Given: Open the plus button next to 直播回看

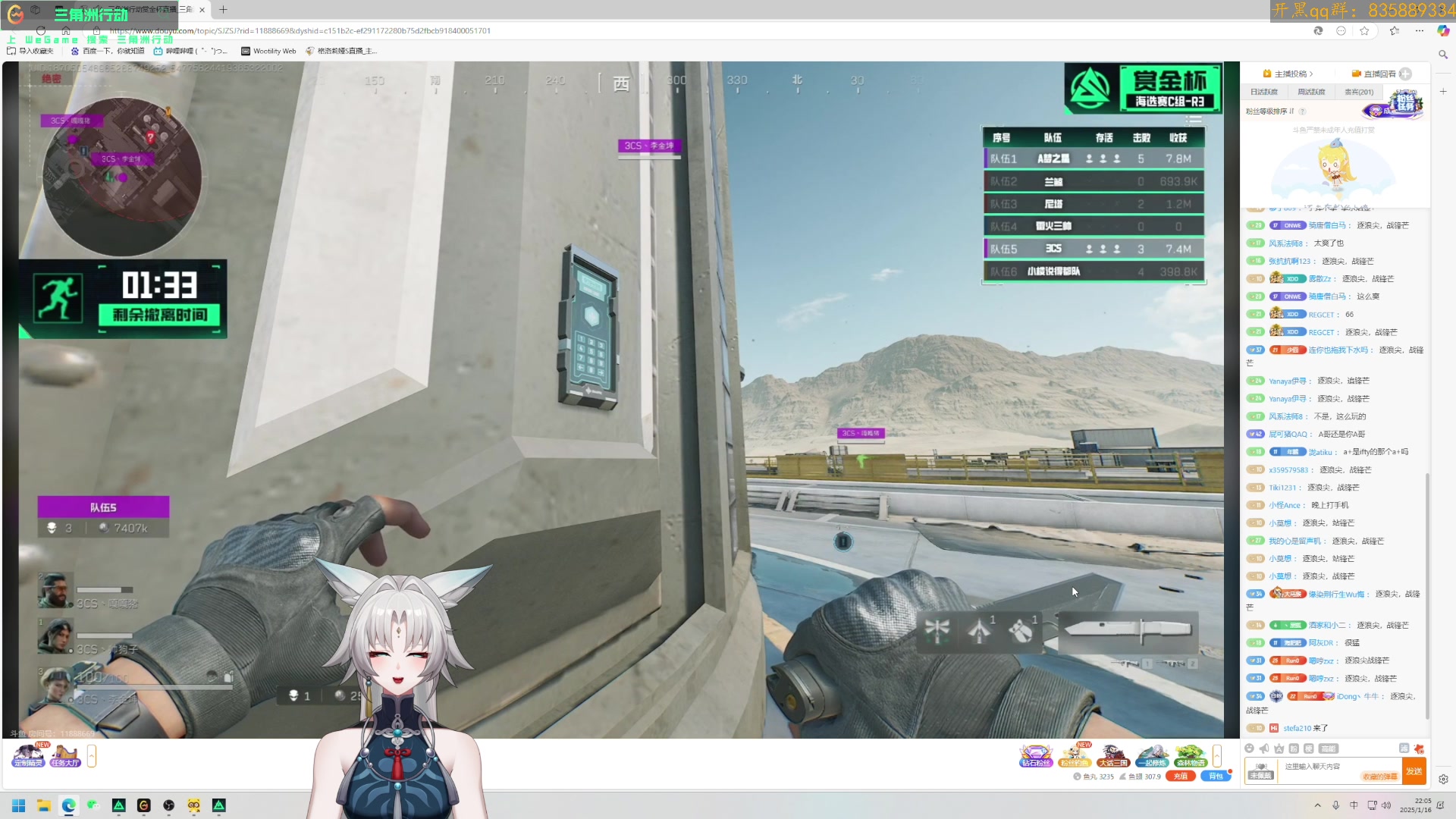Looking at the screenshot, I should click(x=1405, y=74).
